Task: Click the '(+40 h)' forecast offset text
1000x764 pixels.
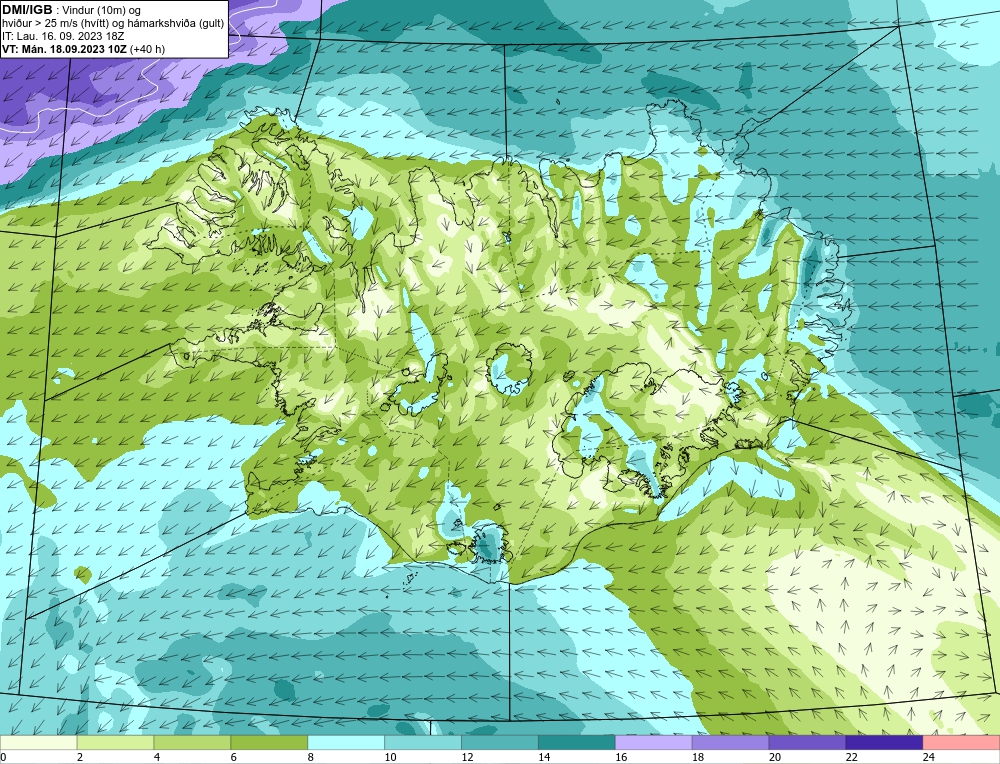Action: coord(147,49)
